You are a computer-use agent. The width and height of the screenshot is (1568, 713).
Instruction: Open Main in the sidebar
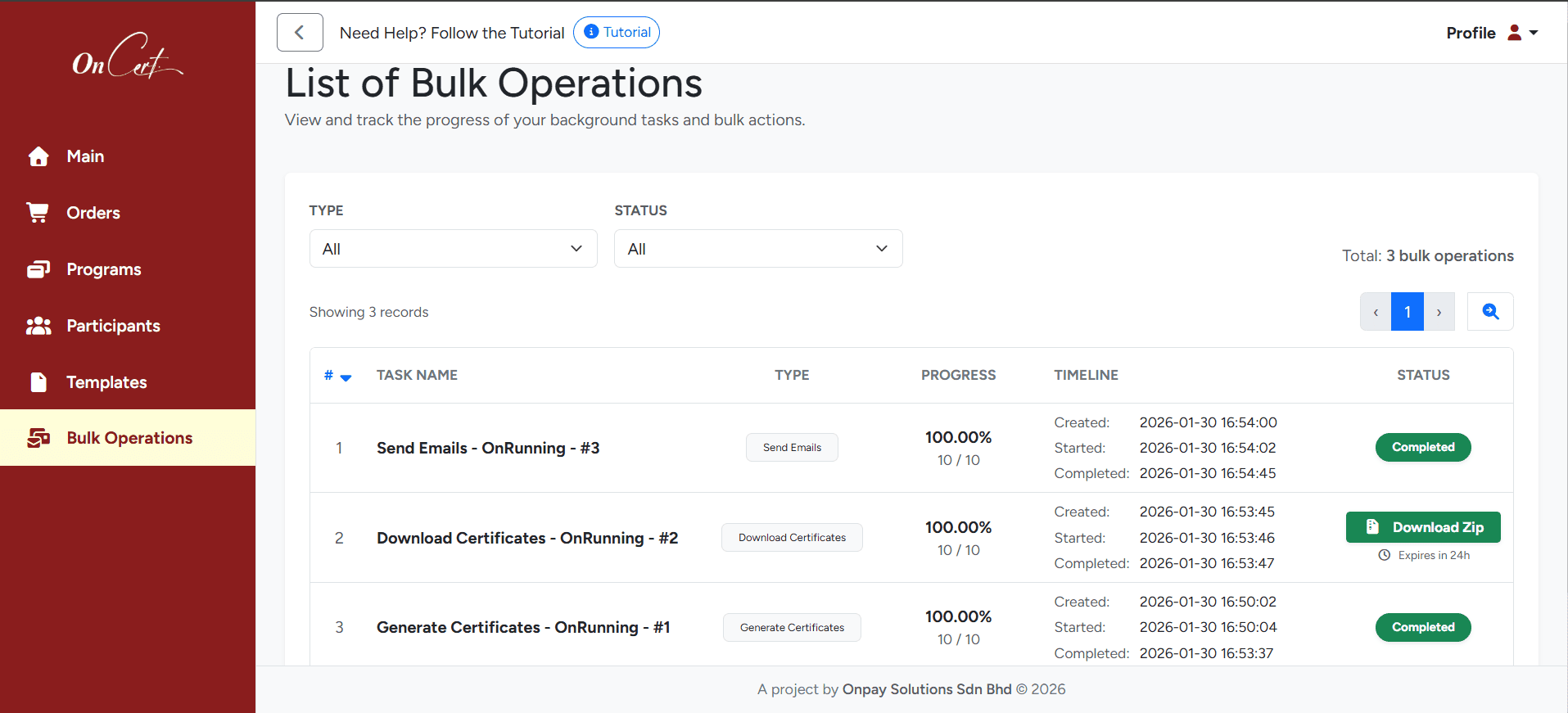(x=128, y=156)
